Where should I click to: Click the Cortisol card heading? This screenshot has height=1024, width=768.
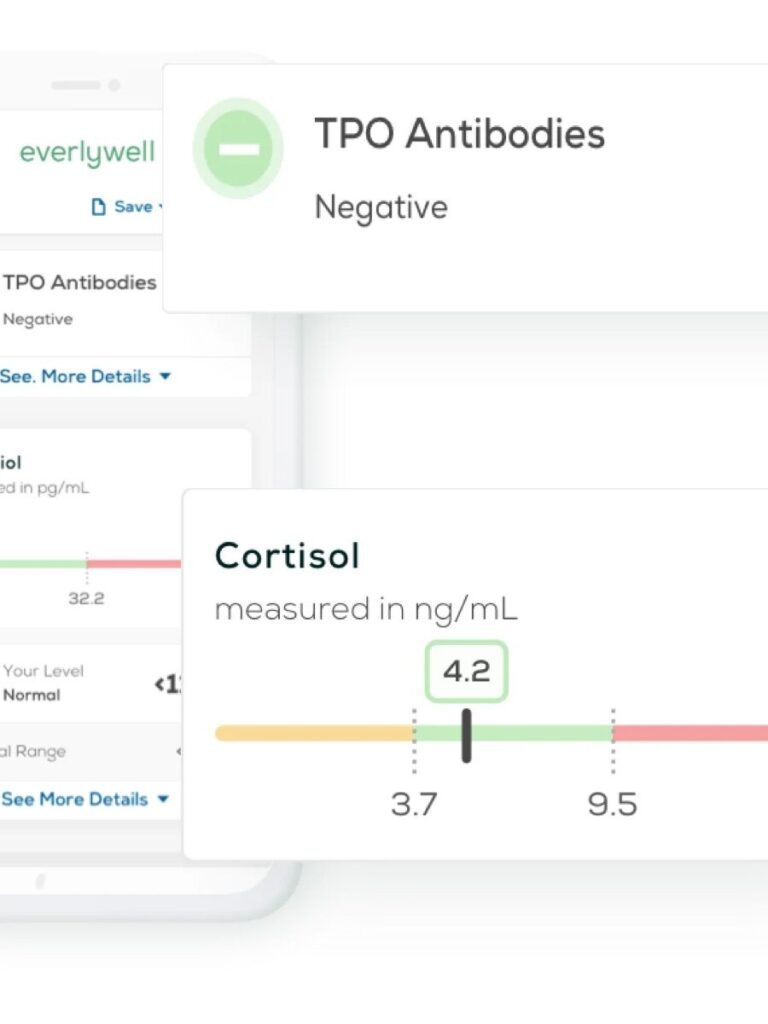coord(287,556)
